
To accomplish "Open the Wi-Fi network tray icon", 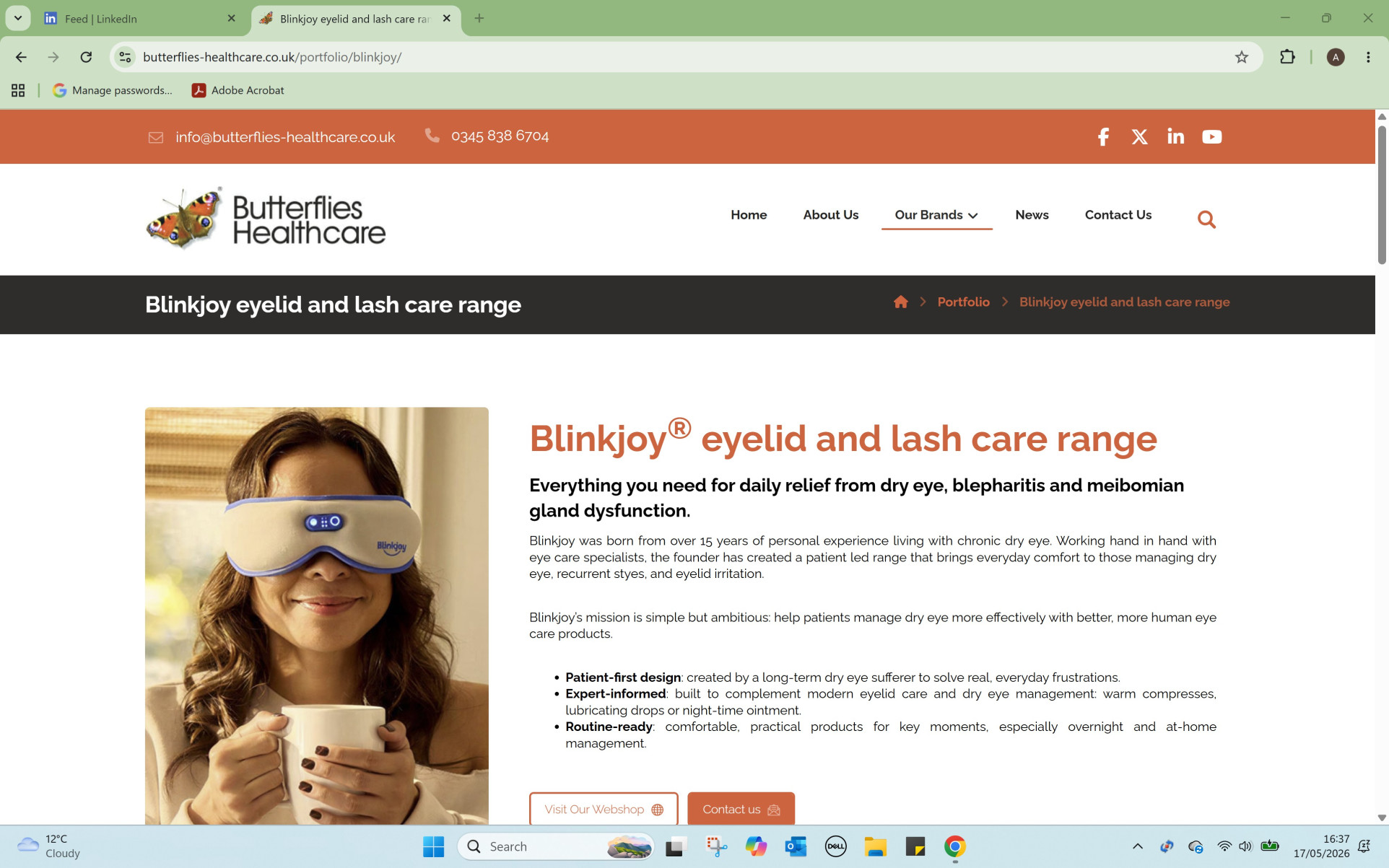I will tap(1224, 846).
